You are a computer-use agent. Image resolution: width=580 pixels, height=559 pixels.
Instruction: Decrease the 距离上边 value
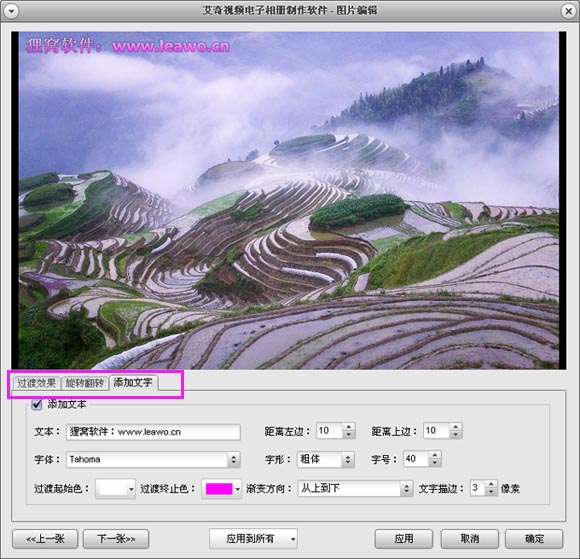click(x=456, y=435)
